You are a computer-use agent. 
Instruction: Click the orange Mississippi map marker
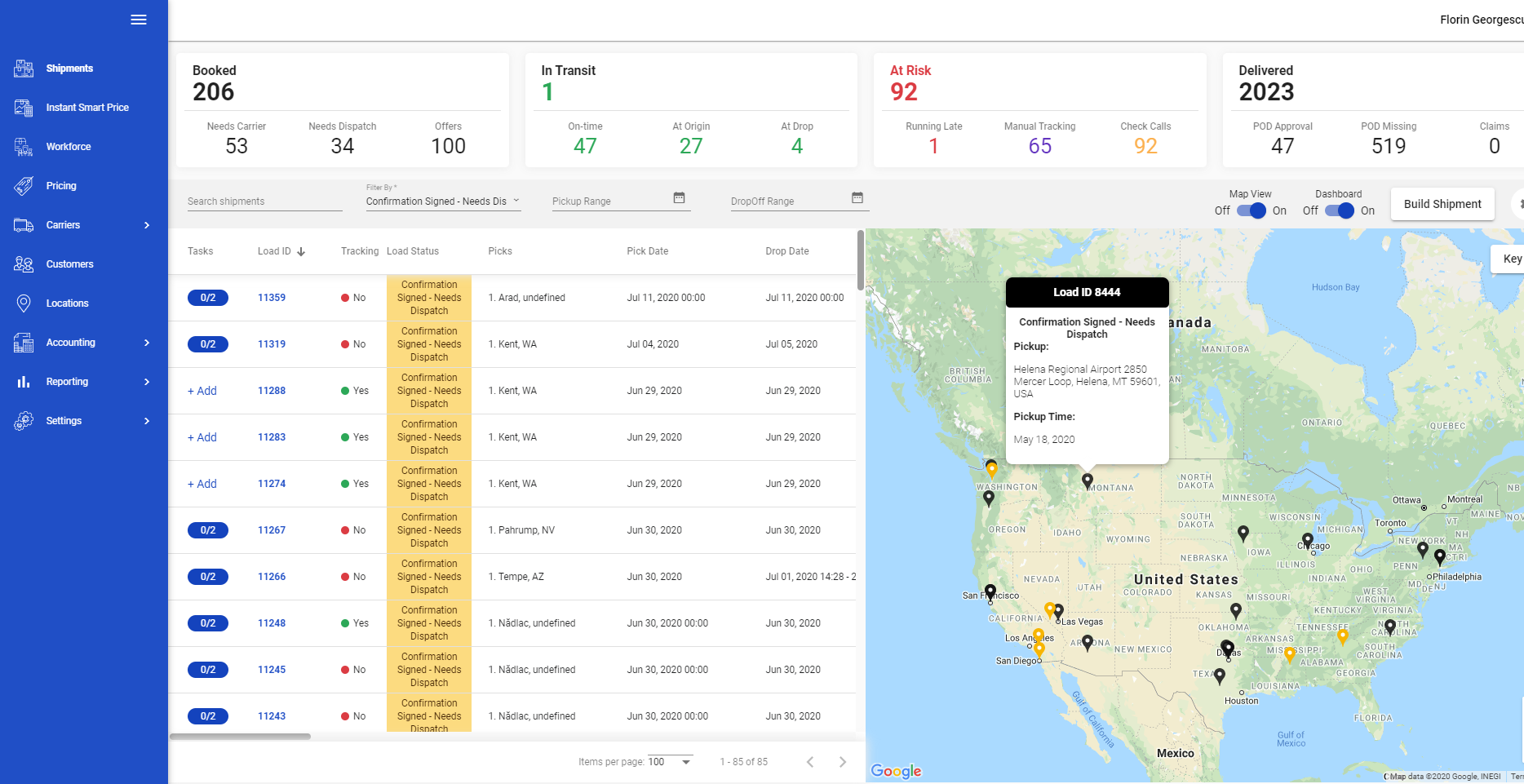1290,654
